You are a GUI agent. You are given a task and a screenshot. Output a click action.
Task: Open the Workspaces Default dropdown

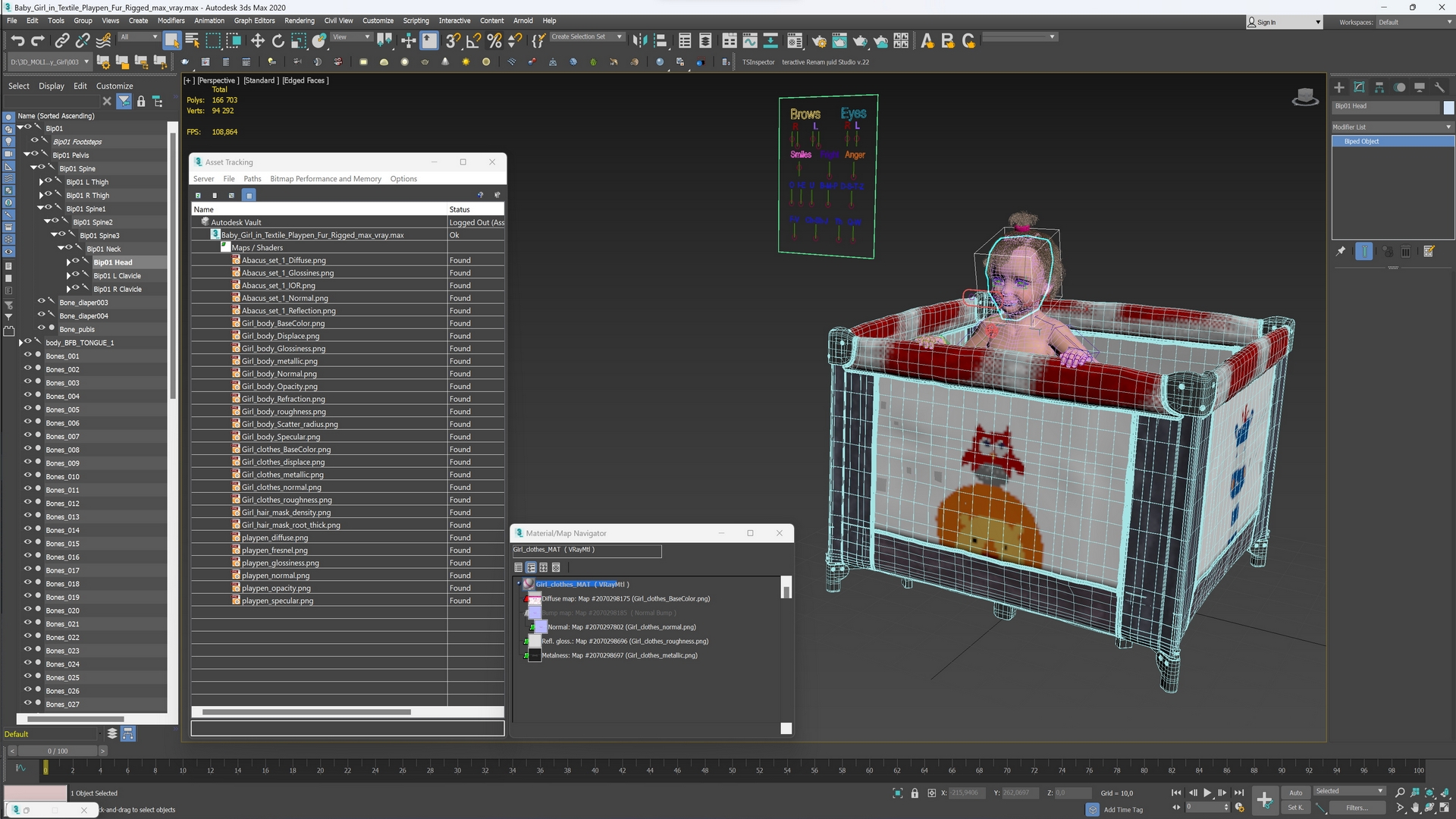(x=1414, y=22)
